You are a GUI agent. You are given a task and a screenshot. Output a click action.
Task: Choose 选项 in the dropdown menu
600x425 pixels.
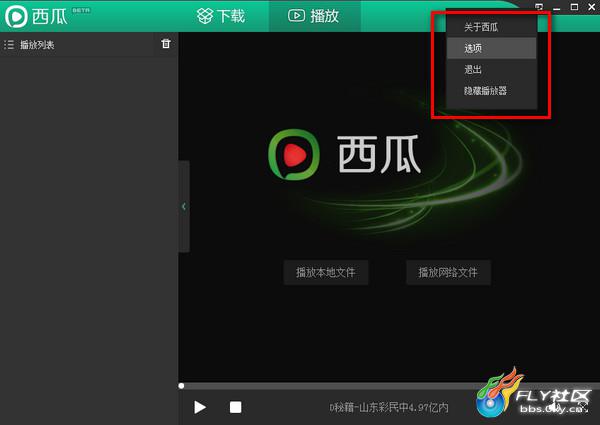491,48
